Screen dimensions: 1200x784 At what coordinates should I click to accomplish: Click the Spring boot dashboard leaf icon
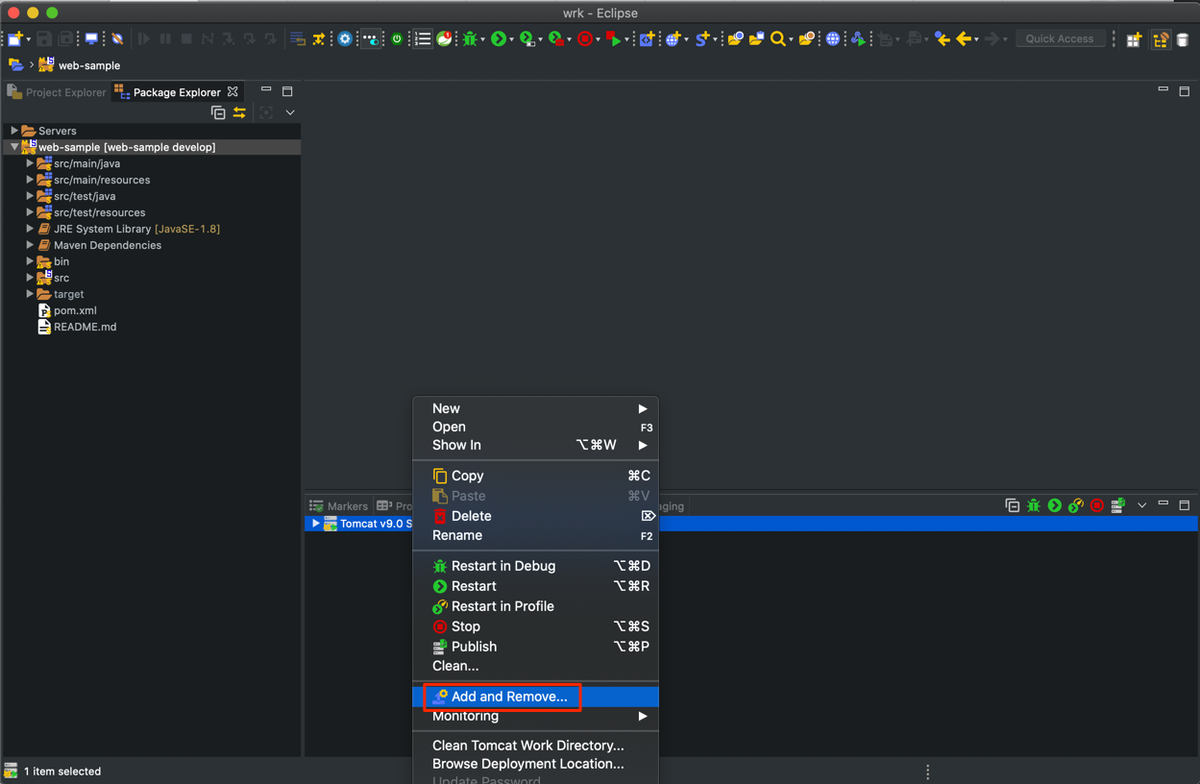point(445,39)
